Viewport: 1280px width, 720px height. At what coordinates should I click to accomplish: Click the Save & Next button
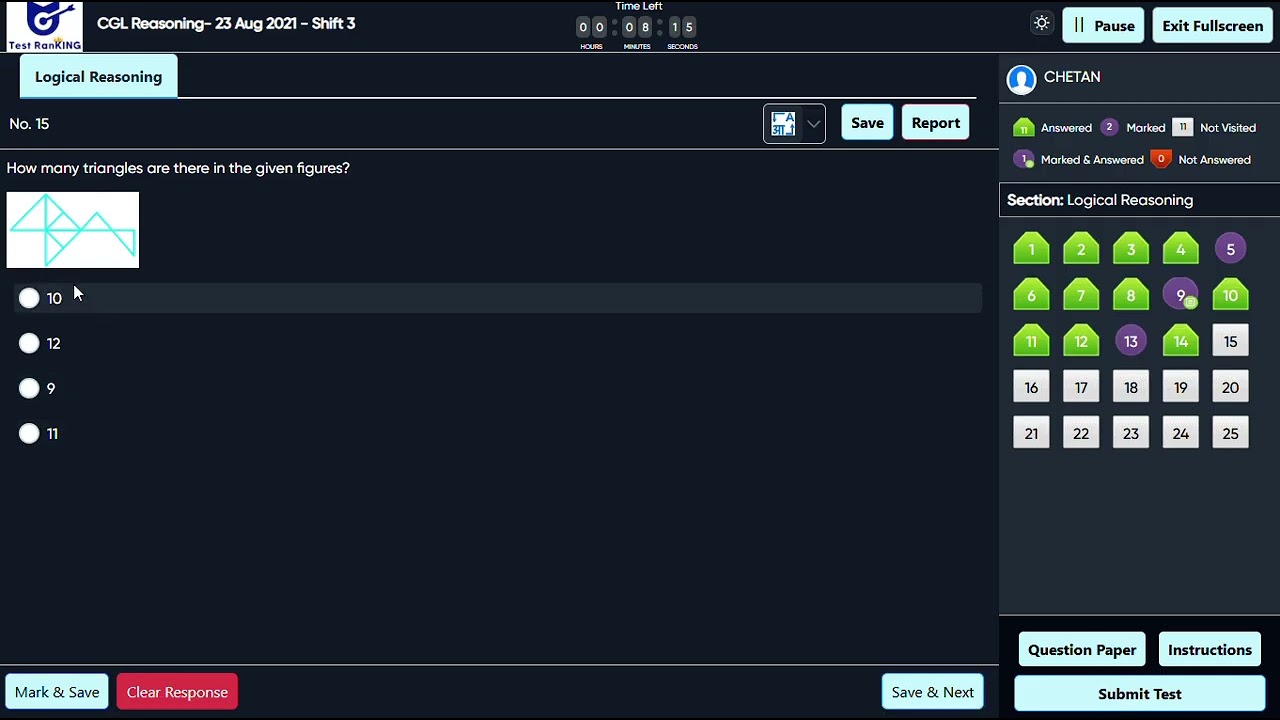coord(932,692)
